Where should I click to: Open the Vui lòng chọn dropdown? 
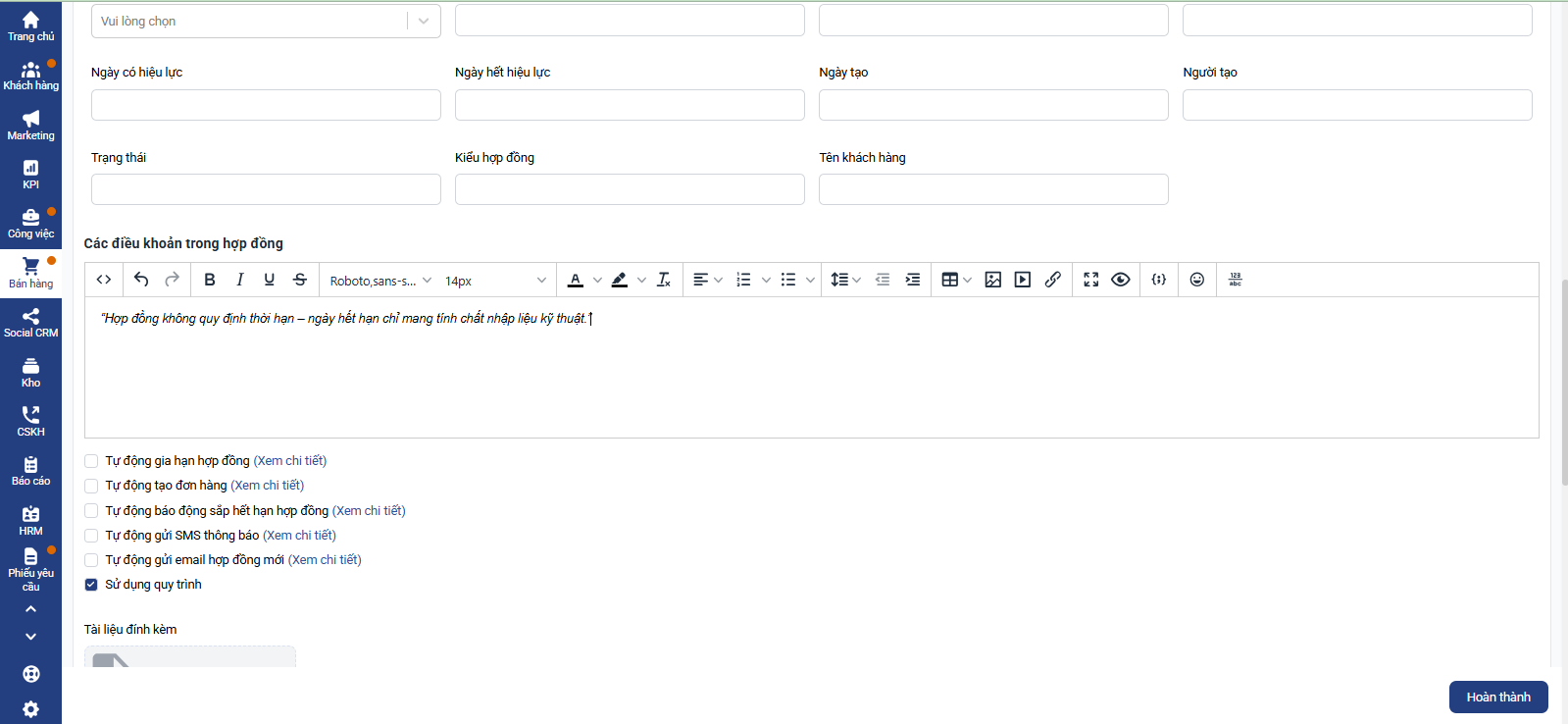click(265, 21)
